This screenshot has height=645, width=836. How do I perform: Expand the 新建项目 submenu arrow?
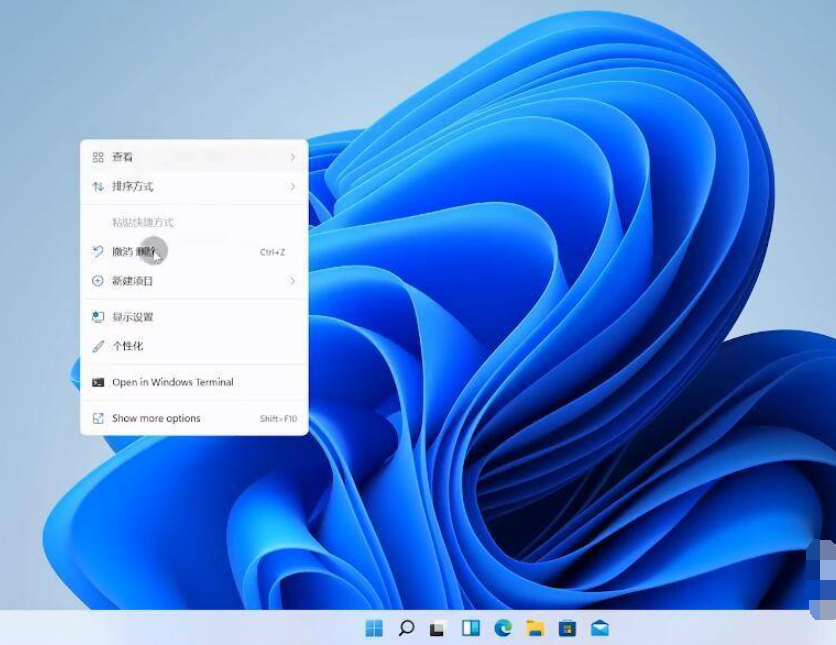293,280
